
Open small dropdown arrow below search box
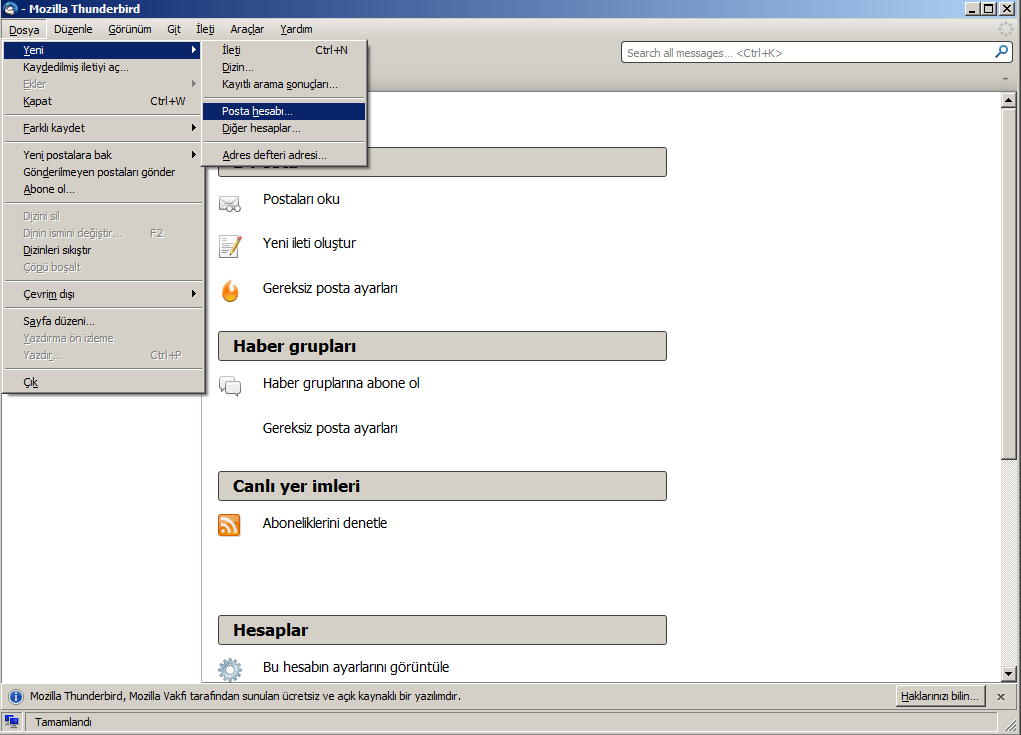tap(1005, 79)
